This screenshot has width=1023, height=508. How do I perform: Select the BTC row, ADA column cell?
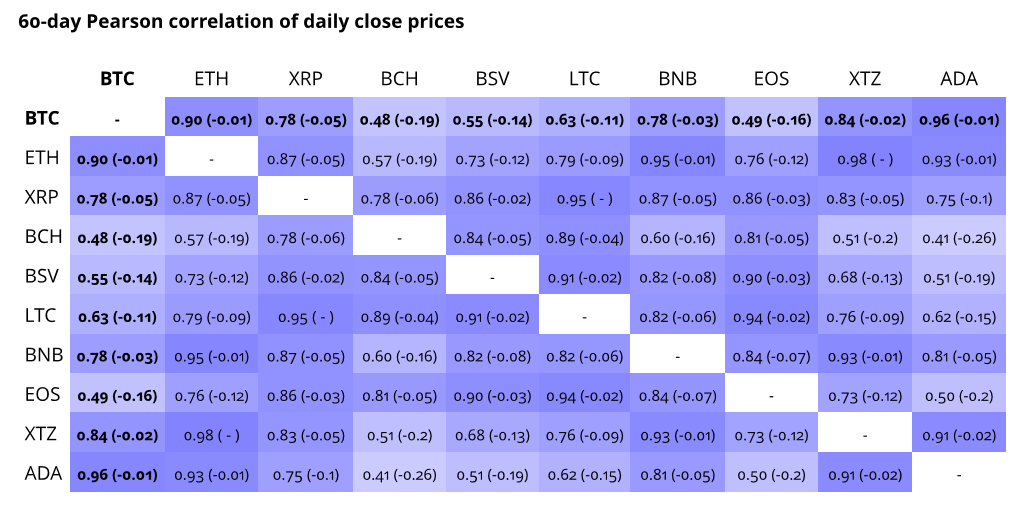[959, 119]
